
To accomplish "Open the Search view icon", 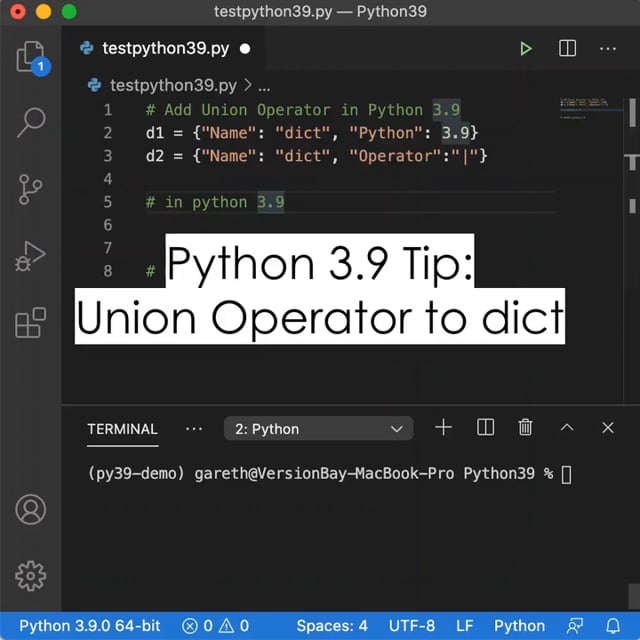I will [31, 122].
